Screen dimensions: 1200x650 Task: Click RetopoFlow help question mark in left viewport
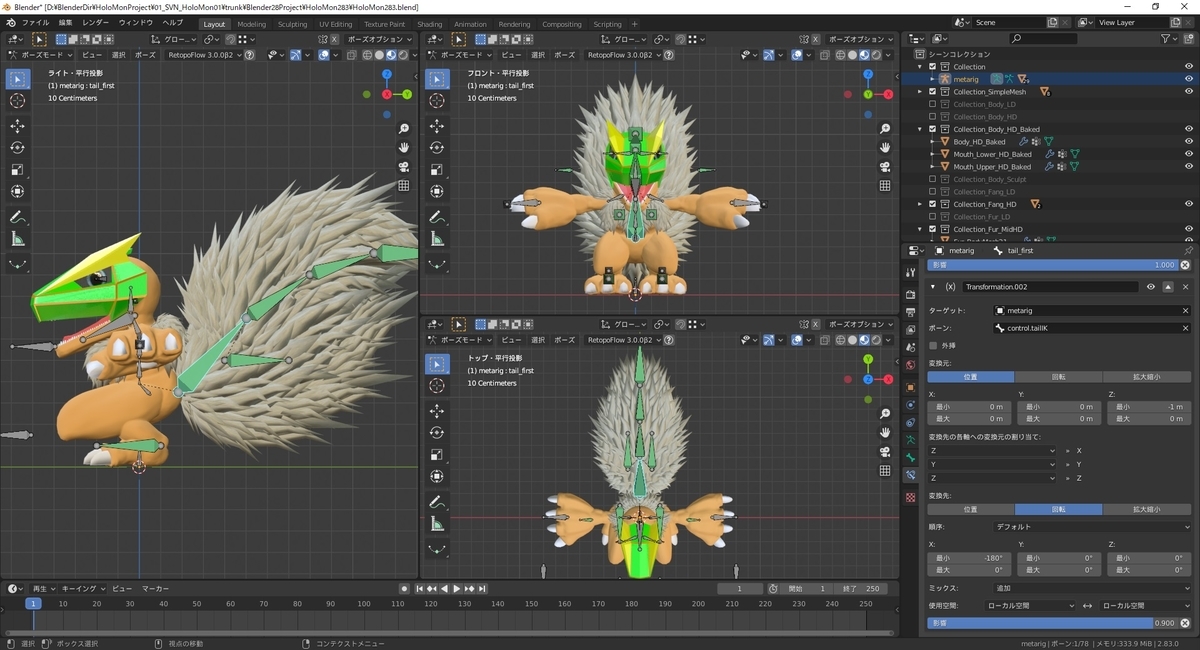[249, 56]
